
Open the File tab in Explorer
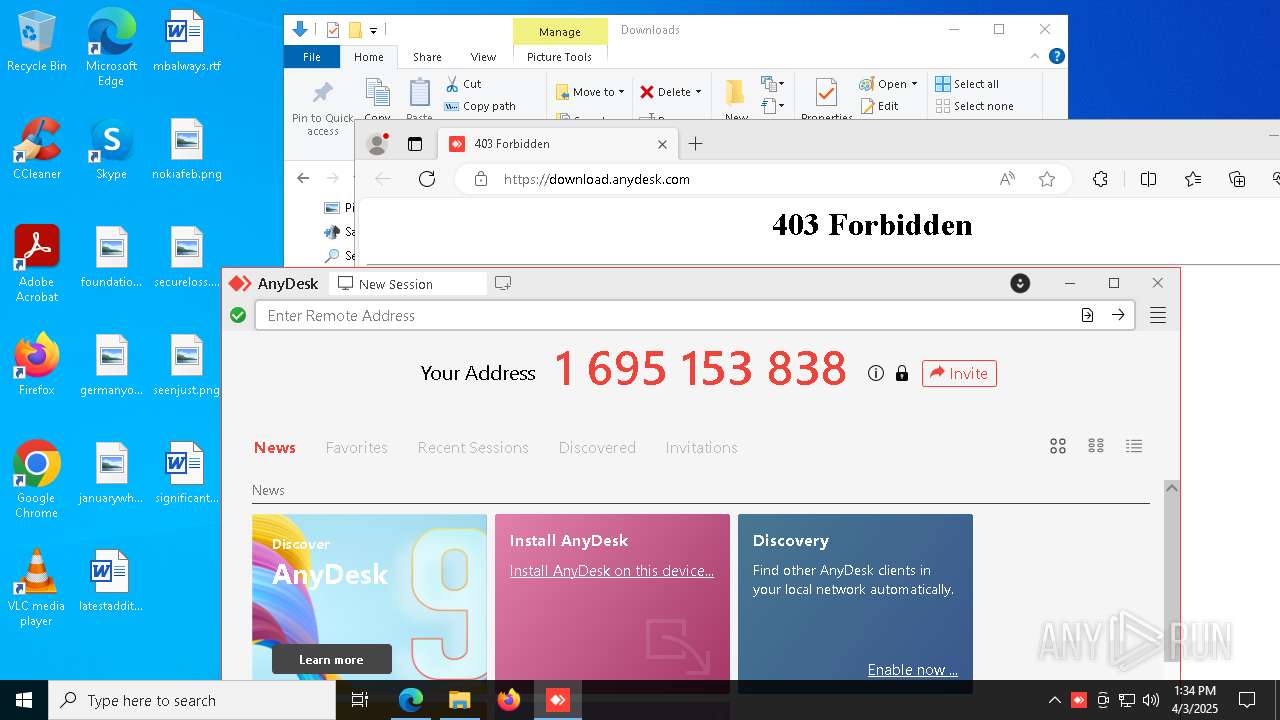point(312,57)
